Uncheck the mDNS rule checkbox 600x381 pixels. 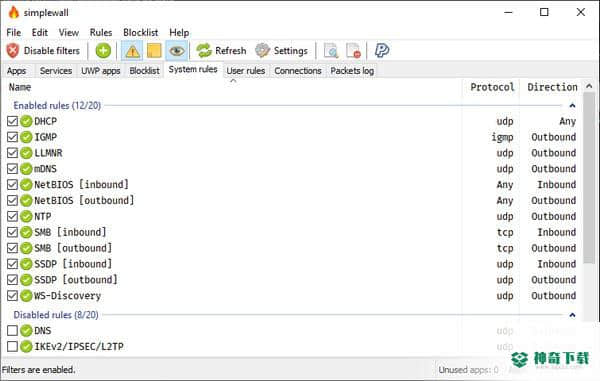(12, 169)
